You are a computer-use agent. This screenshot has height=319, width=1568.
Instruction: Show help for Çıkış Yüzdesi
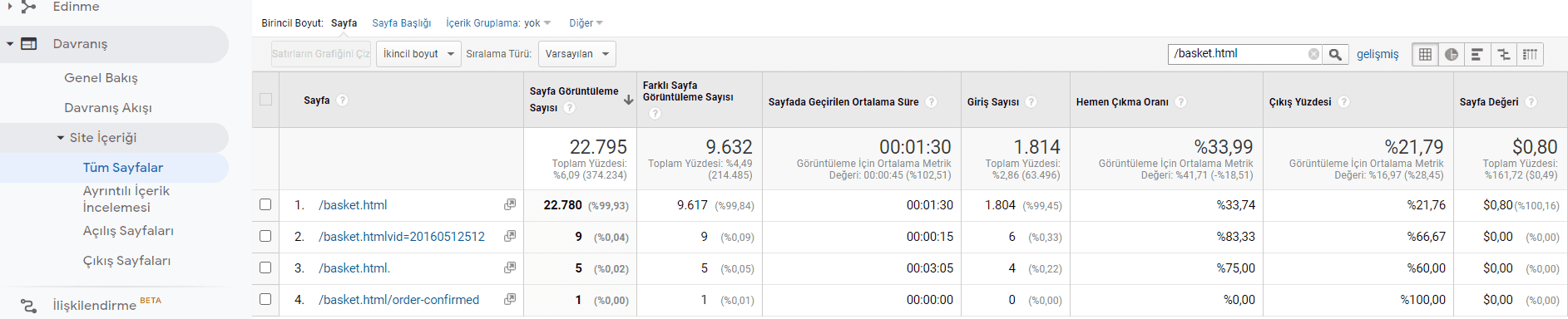pos(1344,102)
